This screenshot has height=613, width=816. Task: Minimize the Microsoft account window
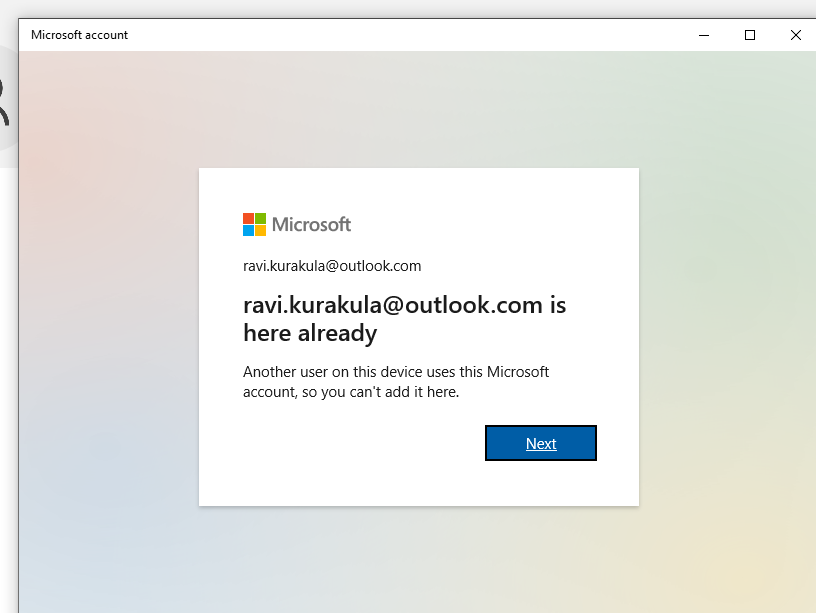(704, 35)
